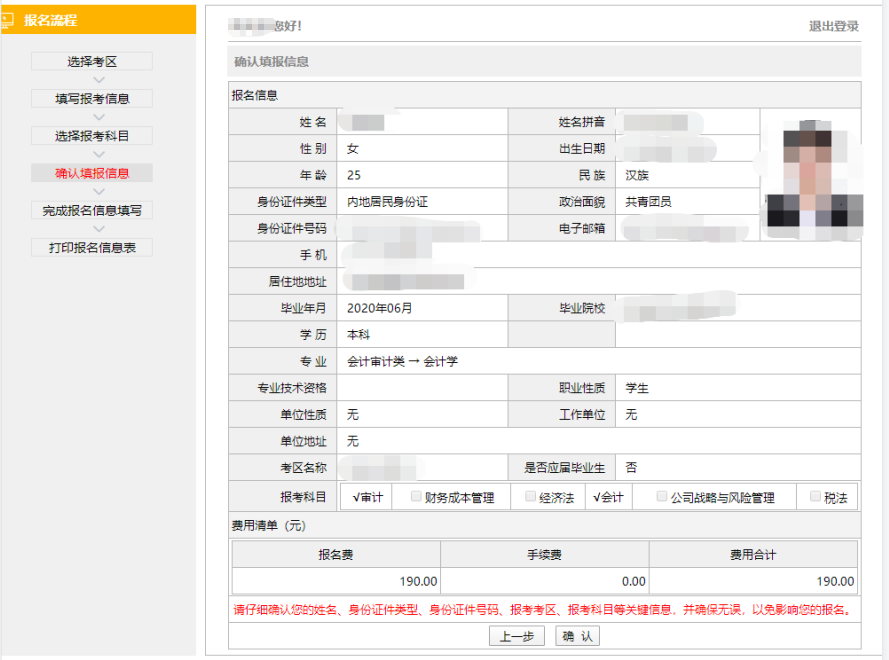
Task: Click the 上一步 button
Action: 519,636
